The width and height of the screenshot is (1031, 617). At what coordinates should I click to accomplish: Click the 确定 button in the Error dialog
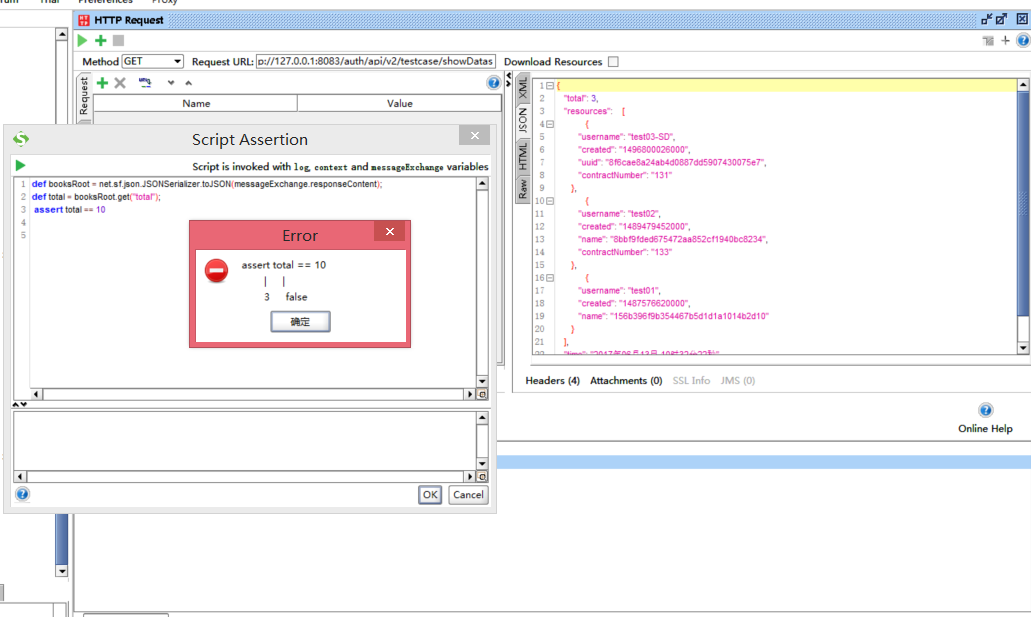(x=300, y=322)
